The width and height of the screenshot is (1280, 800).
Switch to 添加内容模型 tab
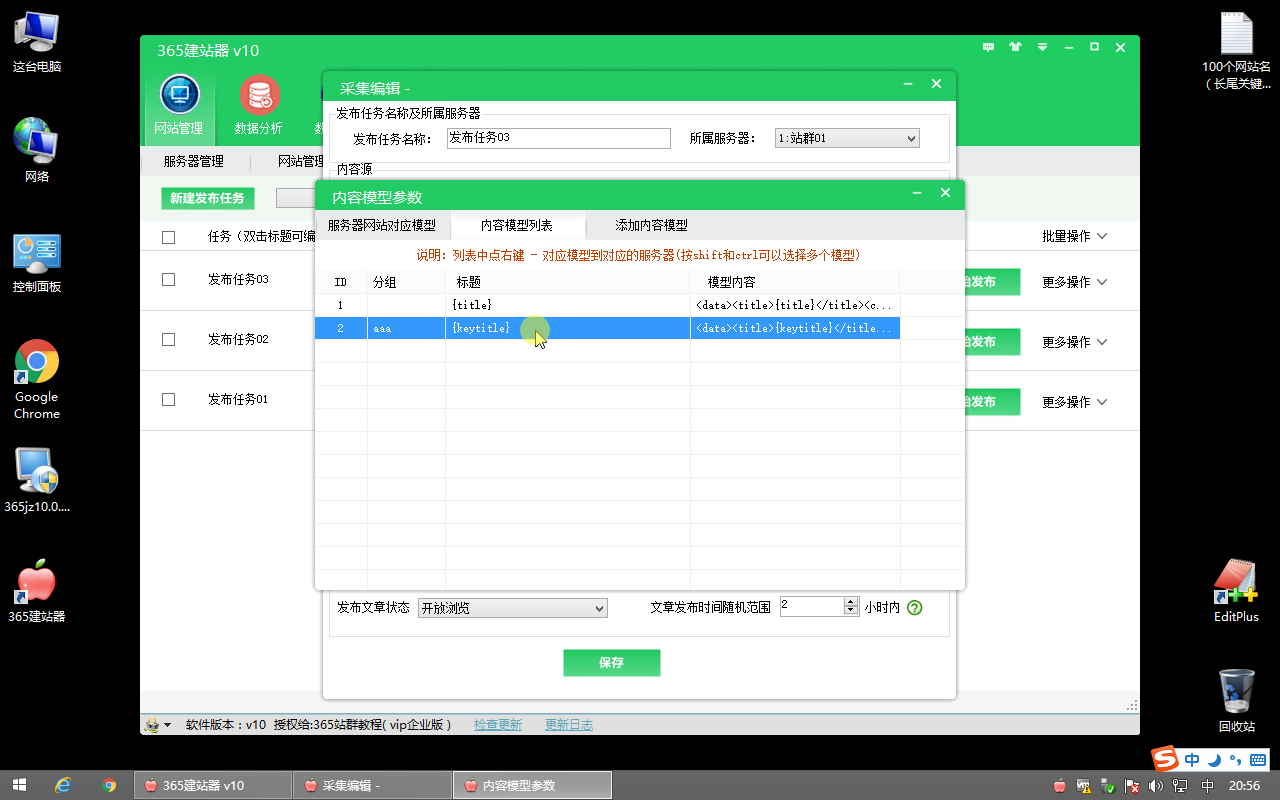pos(651,225)
